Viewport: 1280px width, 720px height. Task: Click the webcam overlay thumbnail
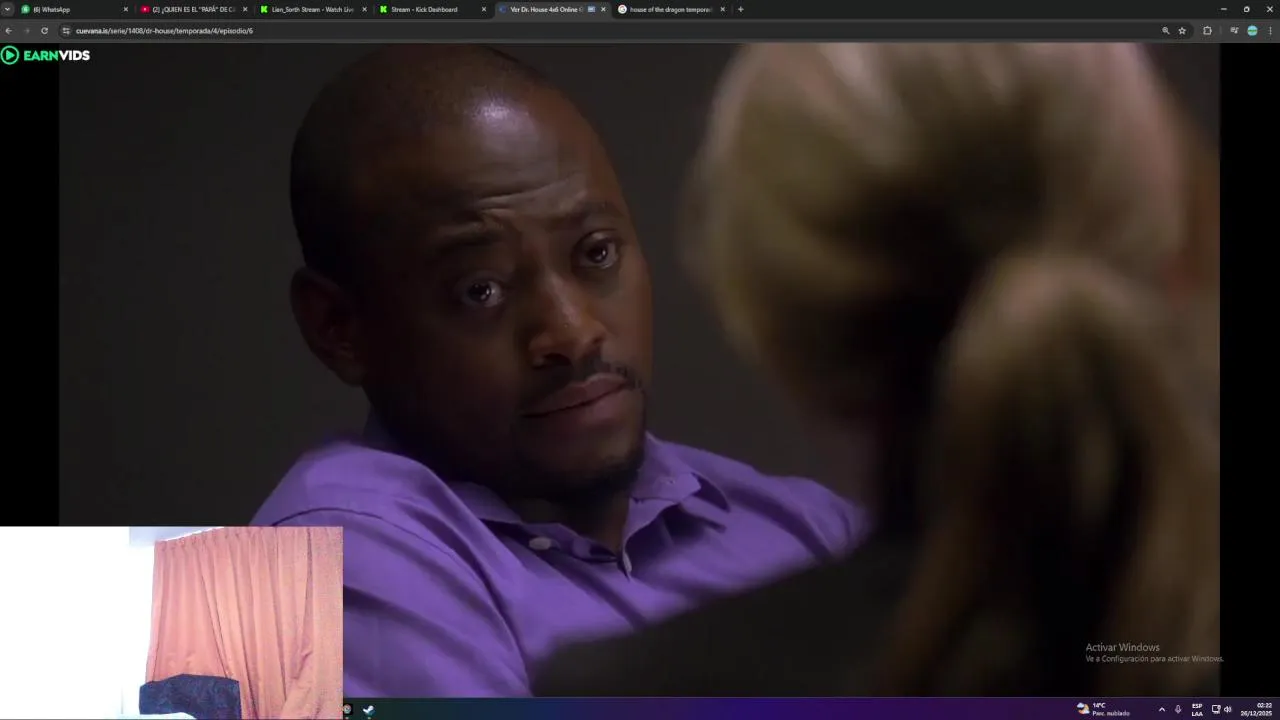pos(171,622)
